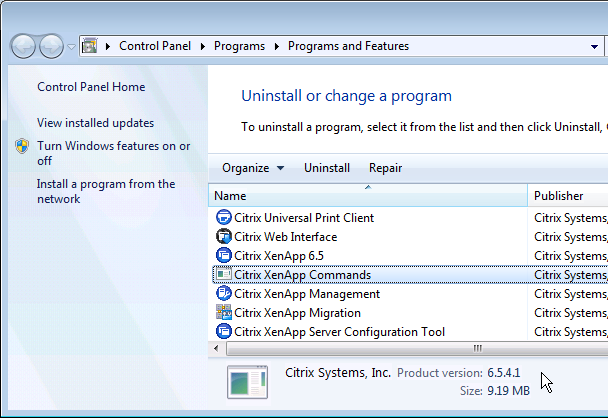This screenshot has height=418, width=608.
Task: Open the Organize menu
Action: tap(253, 168)
